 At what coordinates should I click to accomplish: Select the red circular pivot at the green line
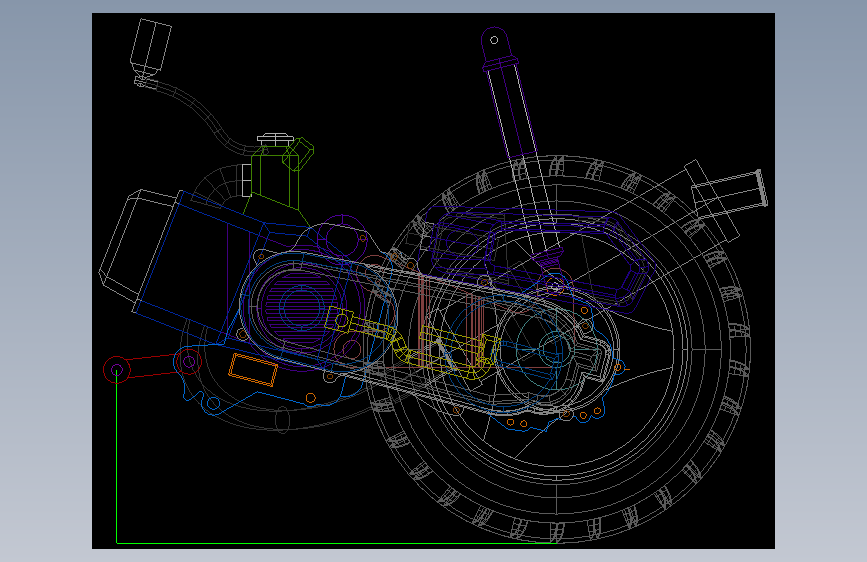click(117, 370)
